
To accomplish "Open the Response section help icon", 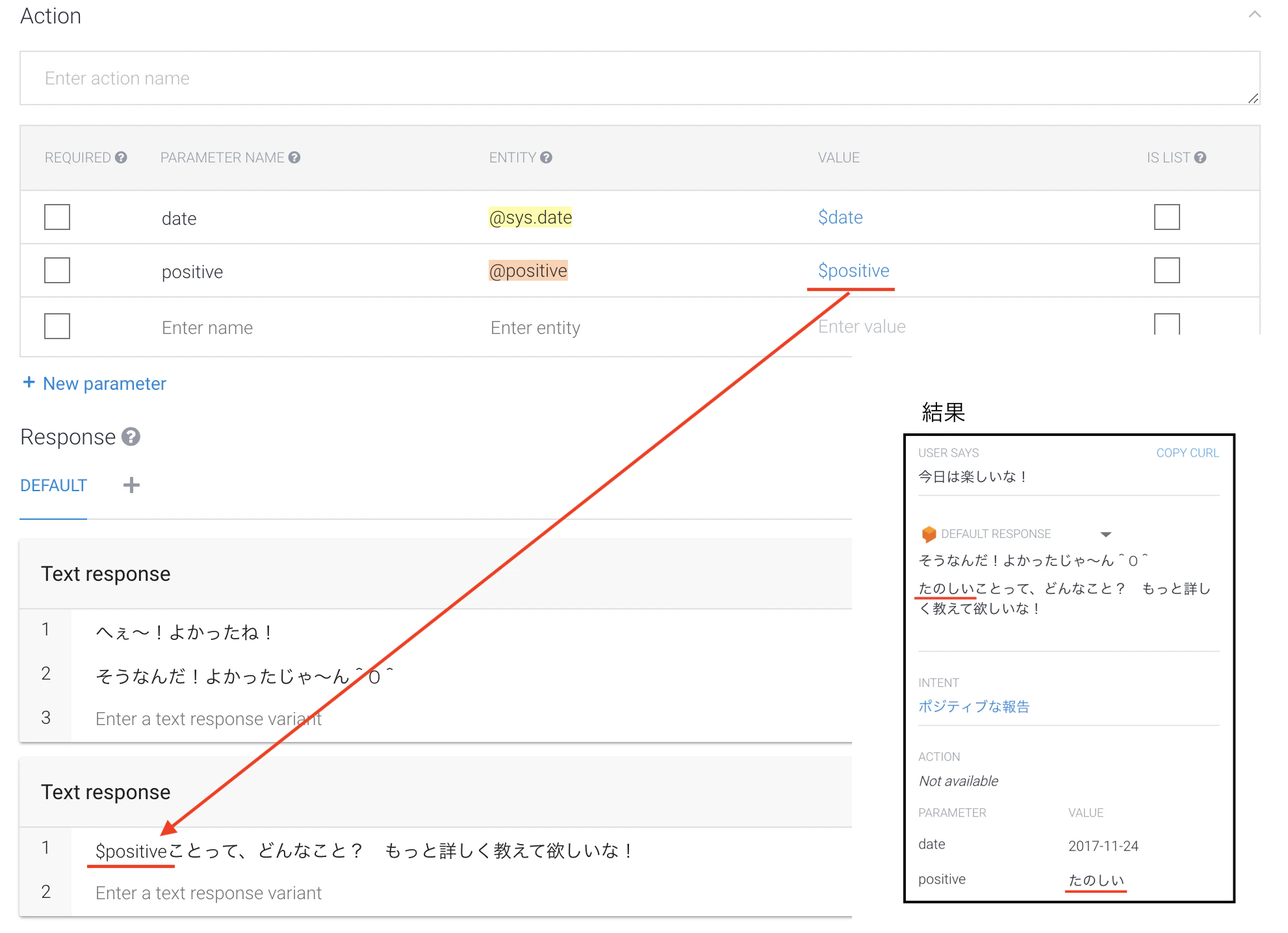I will [x=131, y=437].
